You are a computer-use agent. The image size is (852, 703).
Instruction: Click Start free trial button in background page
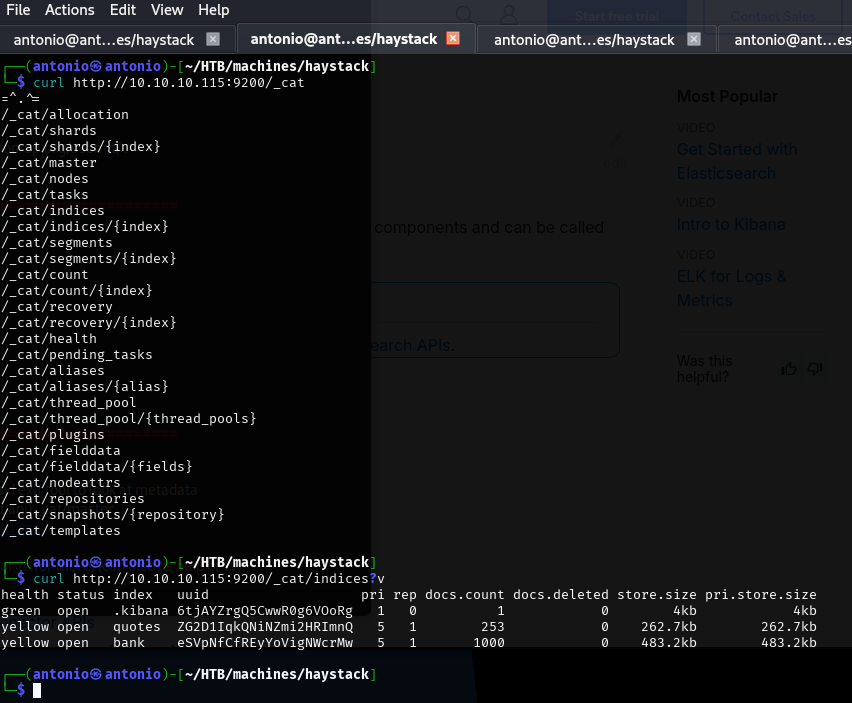click(617, 16)
